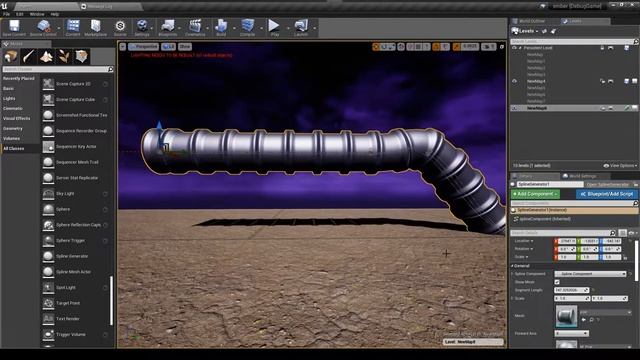Image resolution: width=640 pixels, height=360 pixels.
Task: Toggle visibility eye of NewMap4 level
Action: (514, 81)
